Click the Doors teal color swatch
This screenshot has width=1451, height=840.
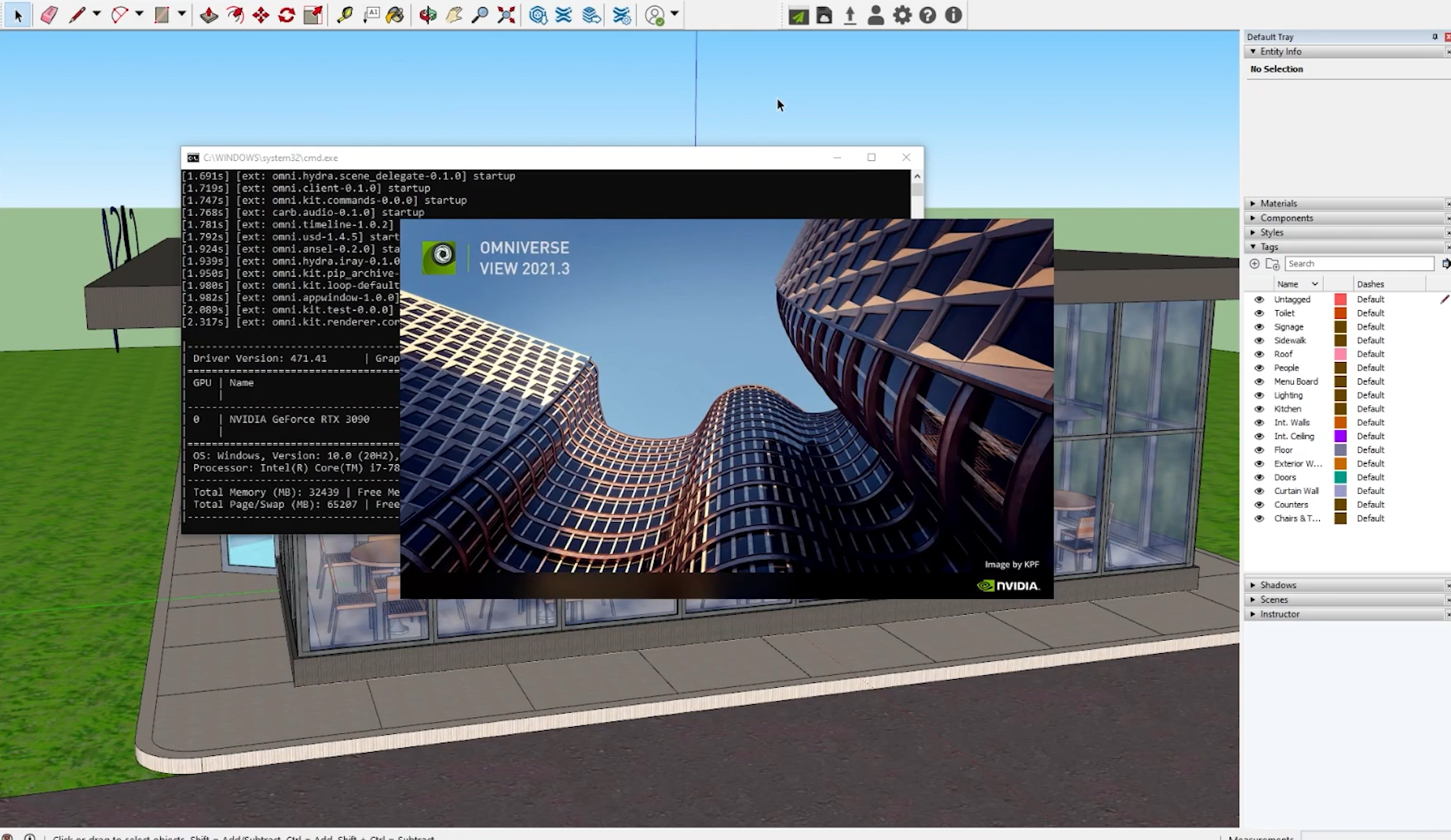[1340, 477]
